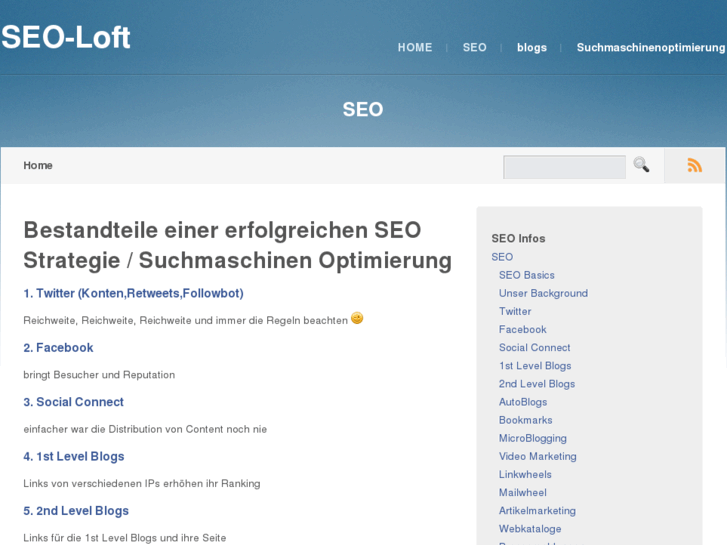Open Mailwheel in the sidebar

[x=523, y=493]
